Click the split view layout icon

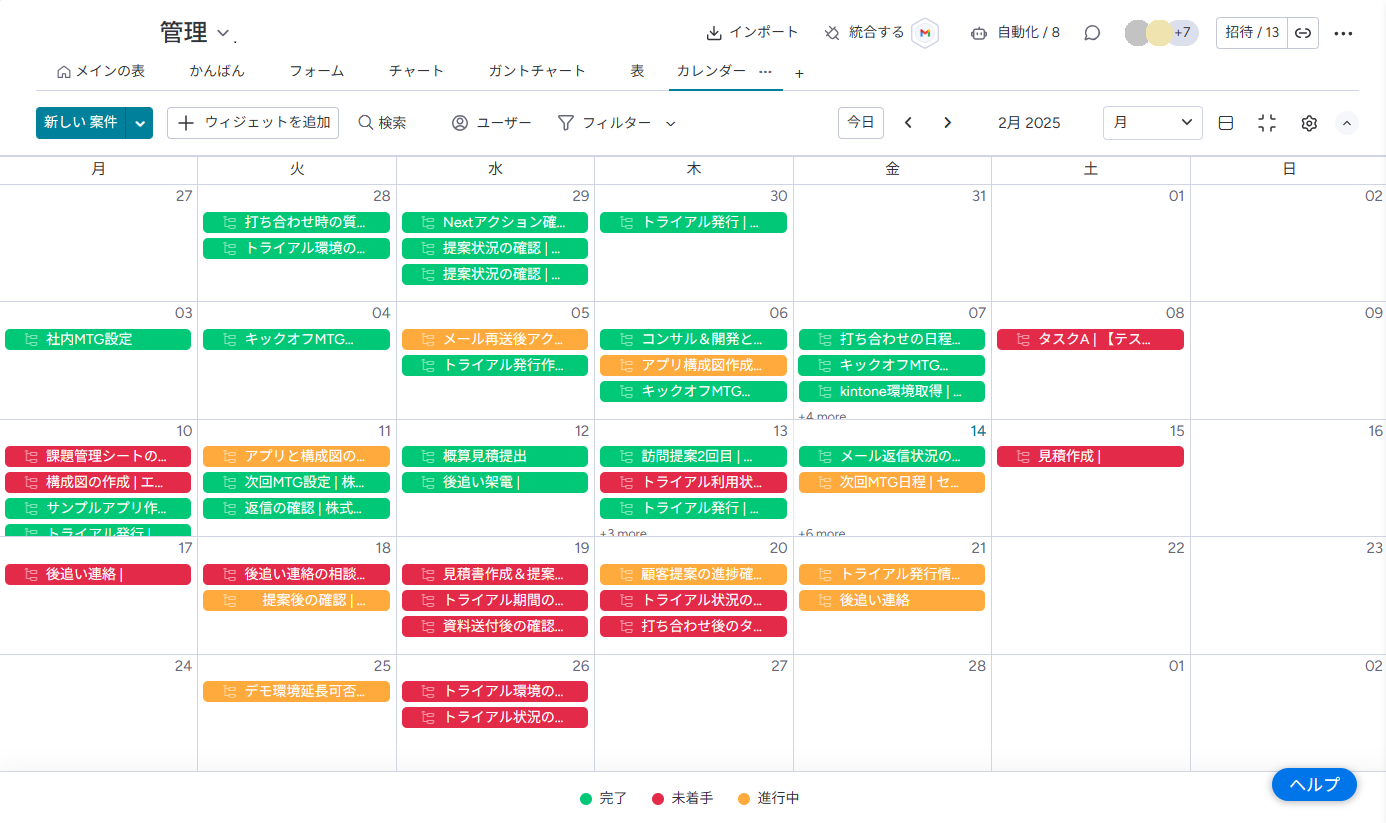(x=1226, y=123)
